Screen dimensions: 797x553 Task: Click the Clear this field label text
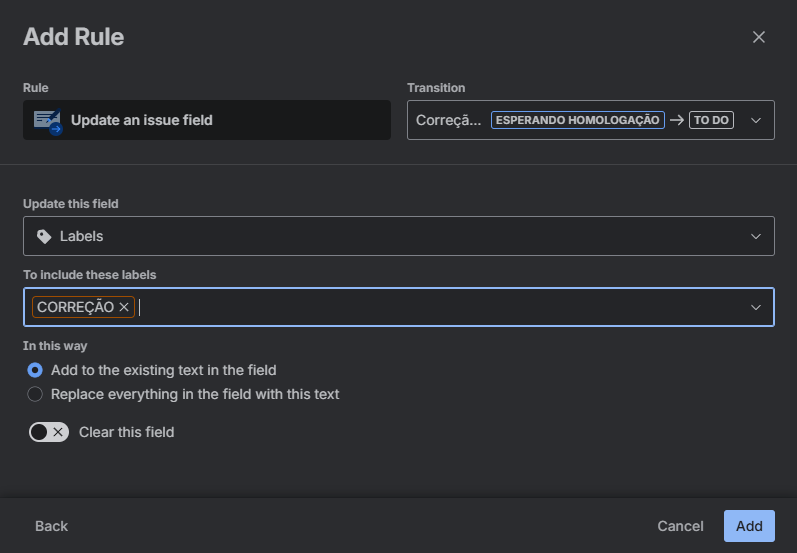[127, 432]
